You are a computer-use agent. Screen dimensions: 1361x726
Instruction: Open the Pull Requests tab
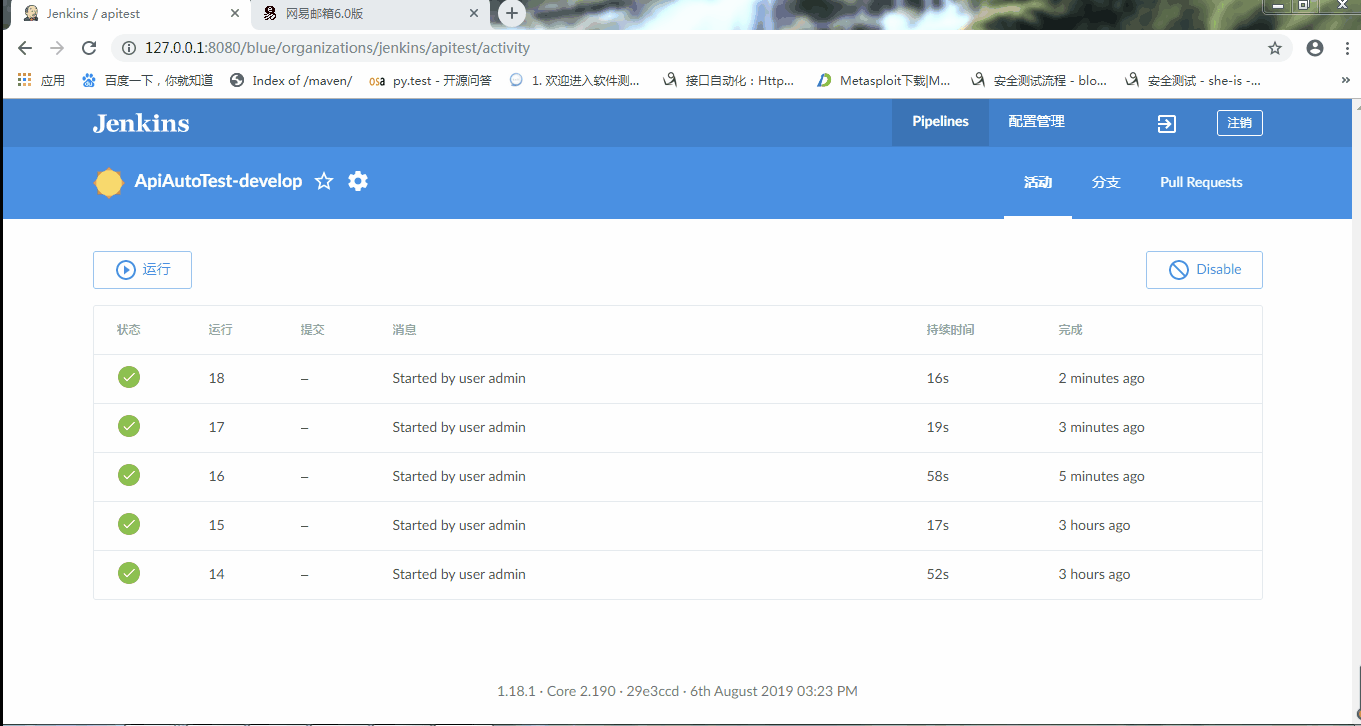(x=1201, y=182)
